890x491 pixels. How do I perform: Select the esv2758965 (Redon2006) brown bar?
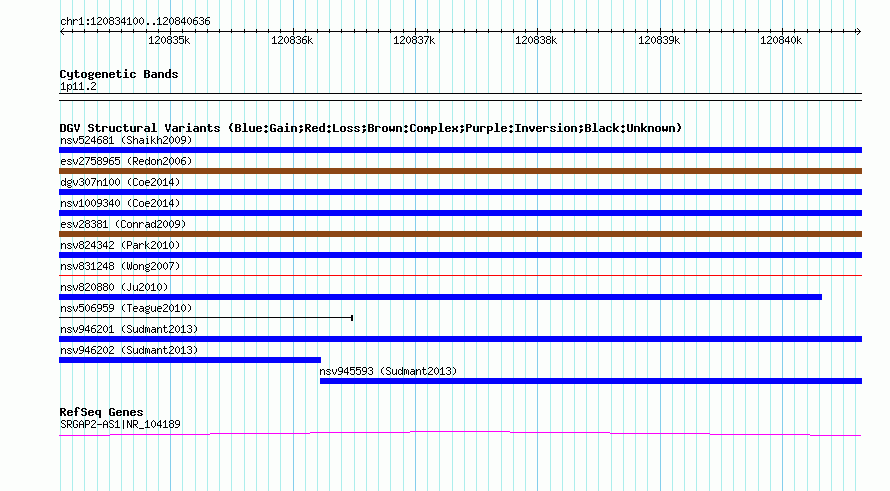[x=460, y=171]
